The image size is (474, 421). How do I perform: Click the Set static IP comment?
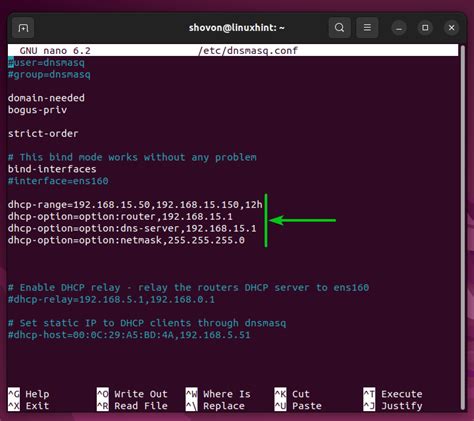point(147,323)
